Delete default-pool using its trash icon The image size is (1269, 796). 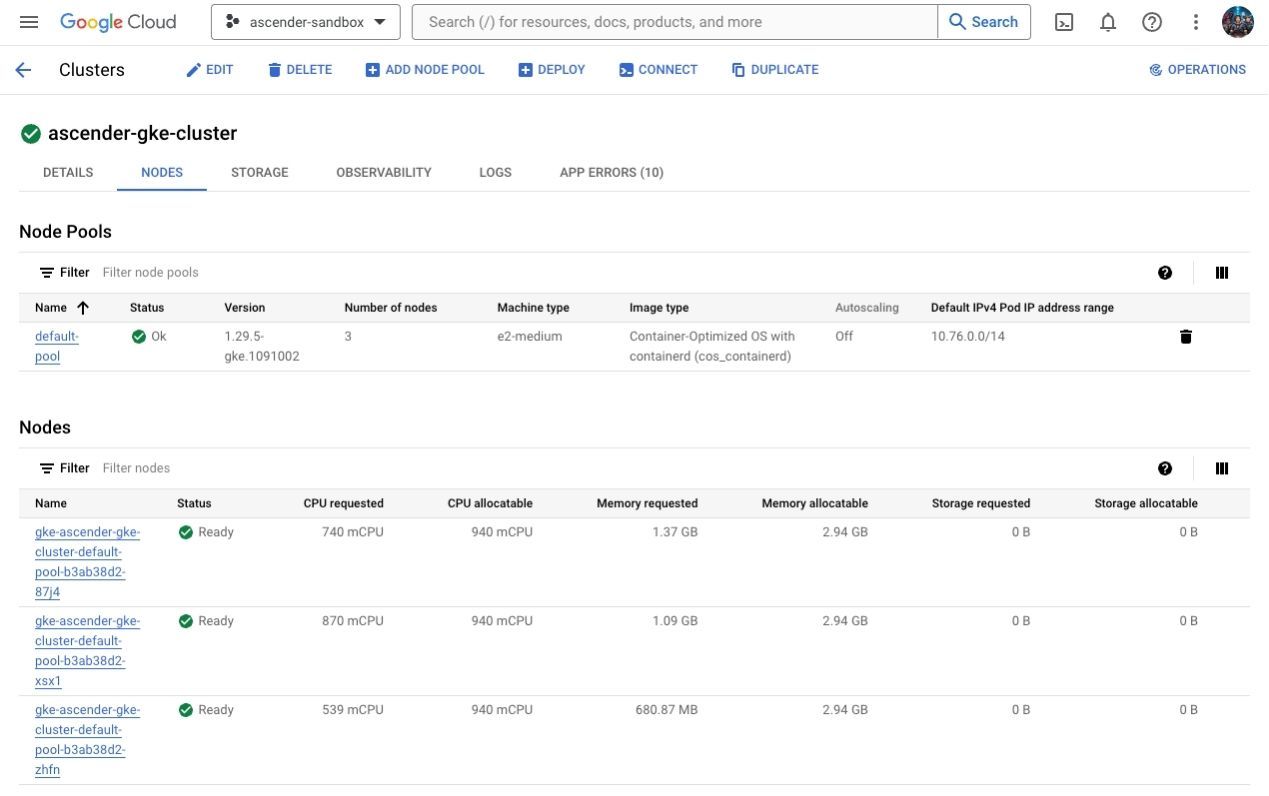(x=1186, y=337)
